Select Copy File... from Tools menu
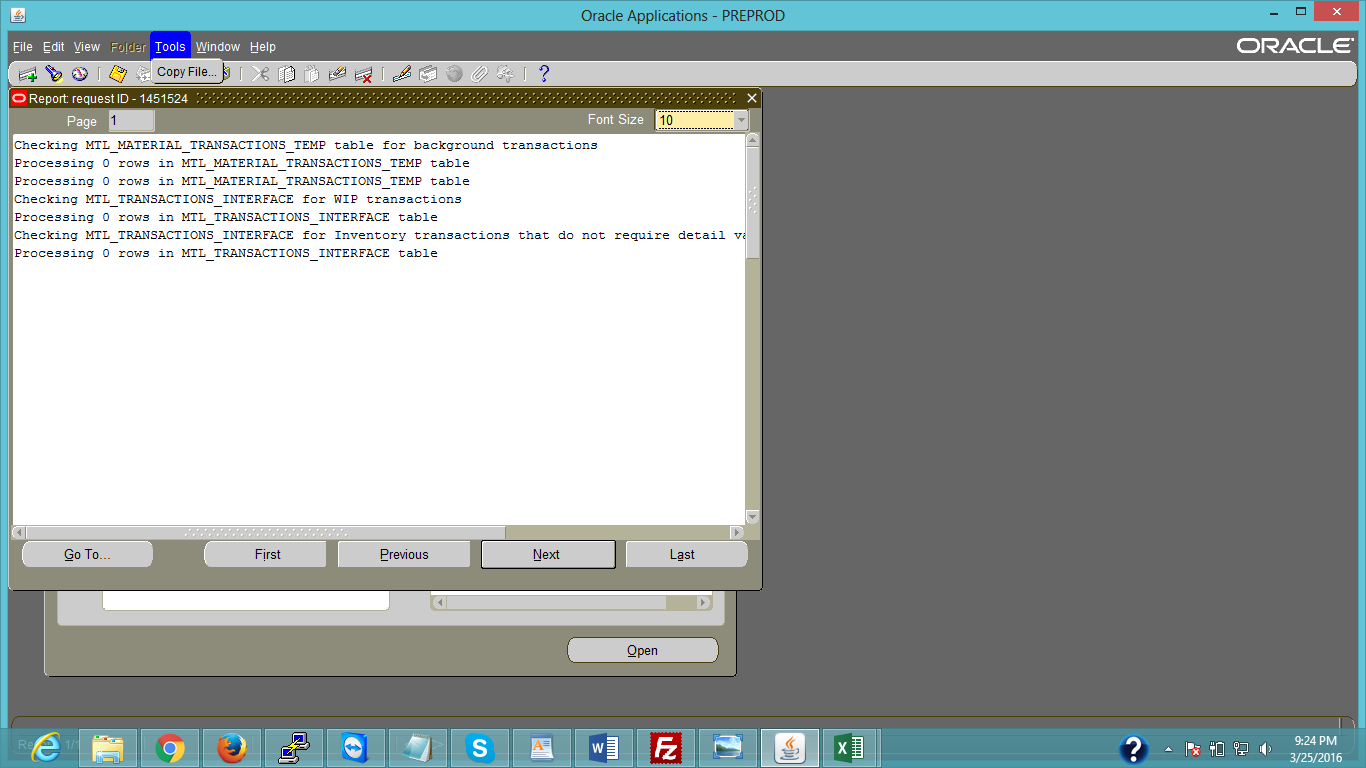The height and width of the screenshot is (768, 1366). coord(186,72)
